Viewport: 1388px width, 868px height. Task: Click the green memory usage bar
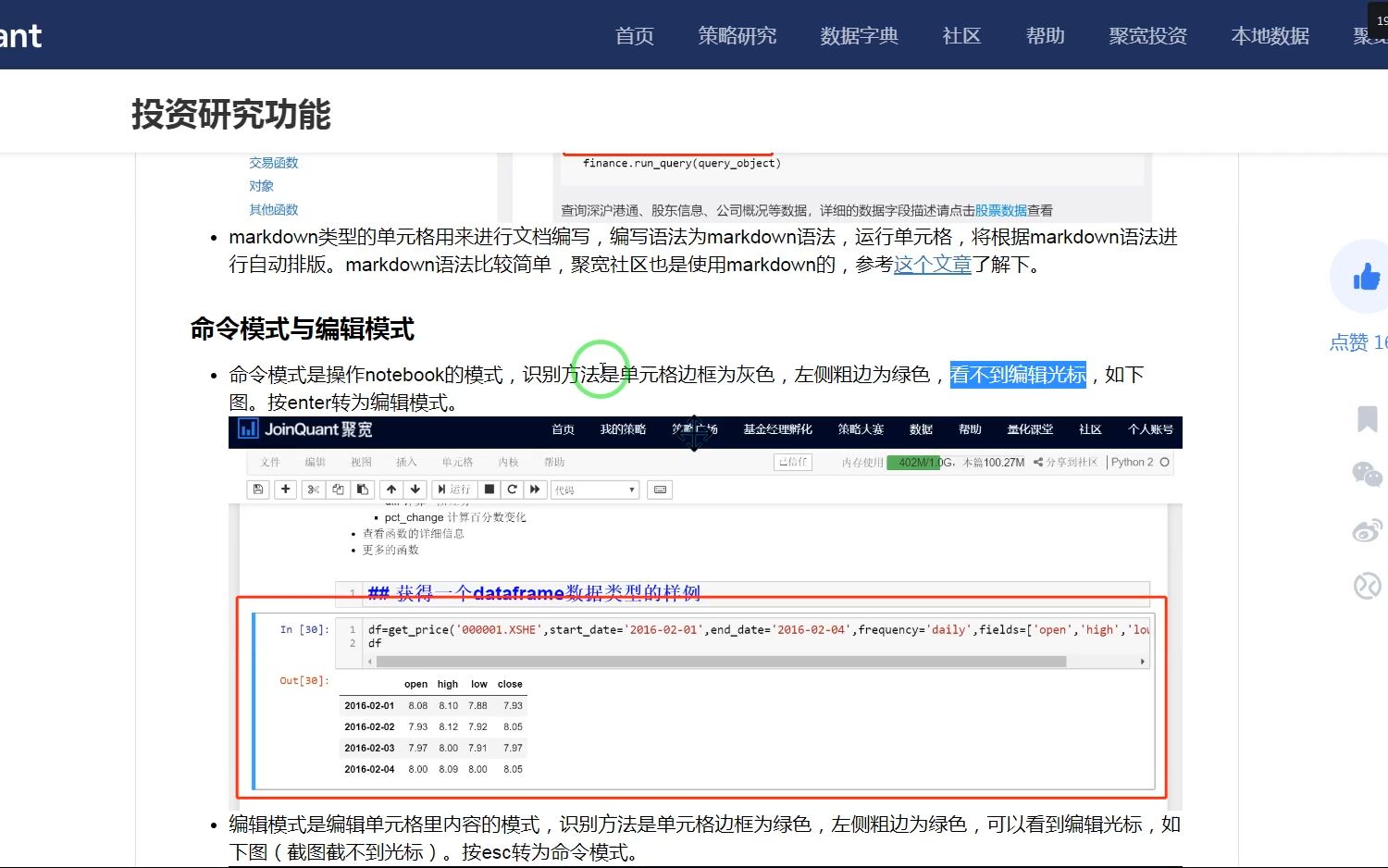point(913,462)
